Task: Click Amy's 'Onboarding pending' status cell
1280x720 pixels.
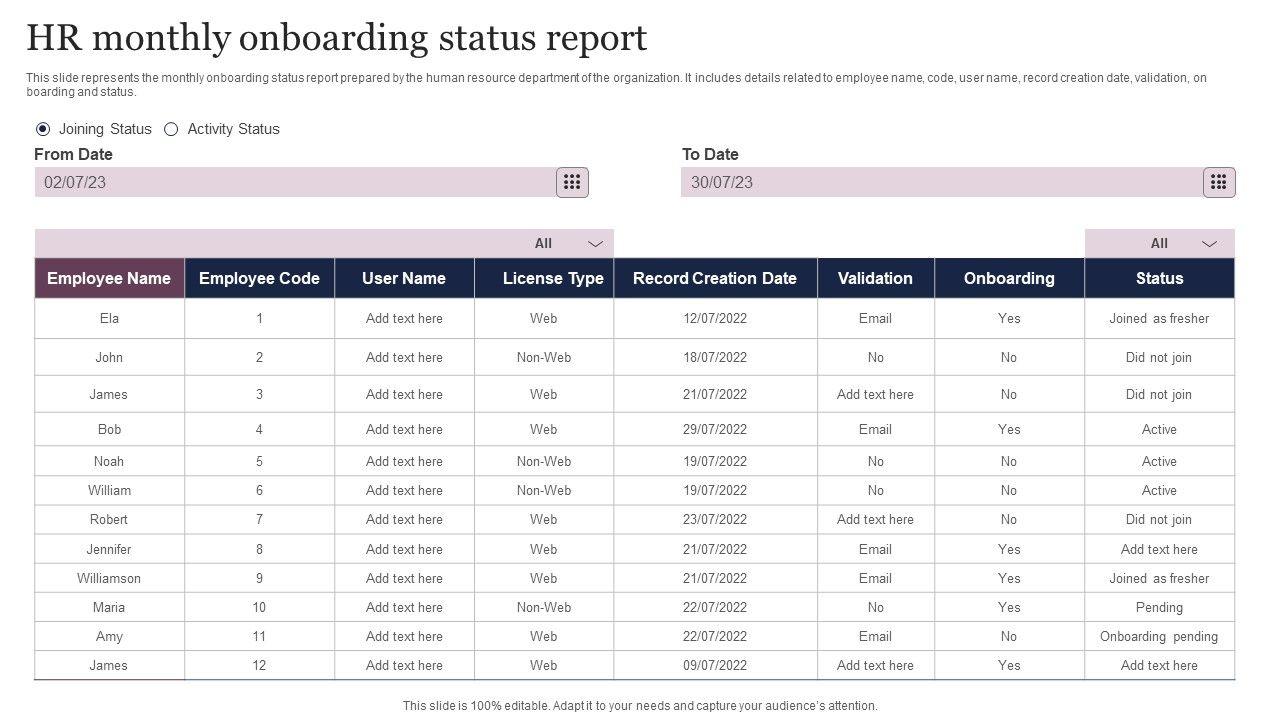Action: 1159,636
